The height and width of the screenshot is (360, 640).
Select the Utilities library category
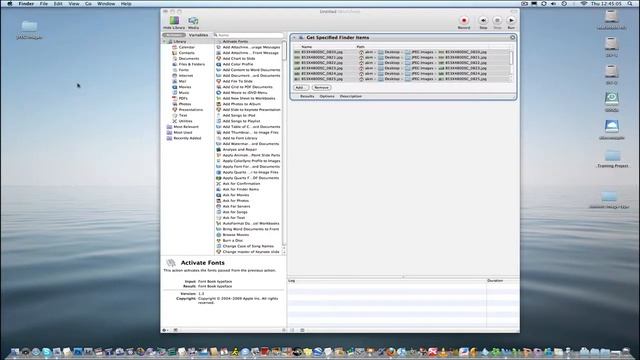[x=185, y=121]
